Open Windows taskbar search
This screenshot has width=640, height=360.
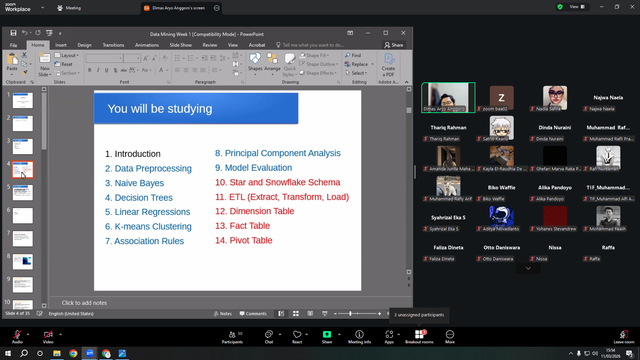pyautogui.click(x=24, y=353)
